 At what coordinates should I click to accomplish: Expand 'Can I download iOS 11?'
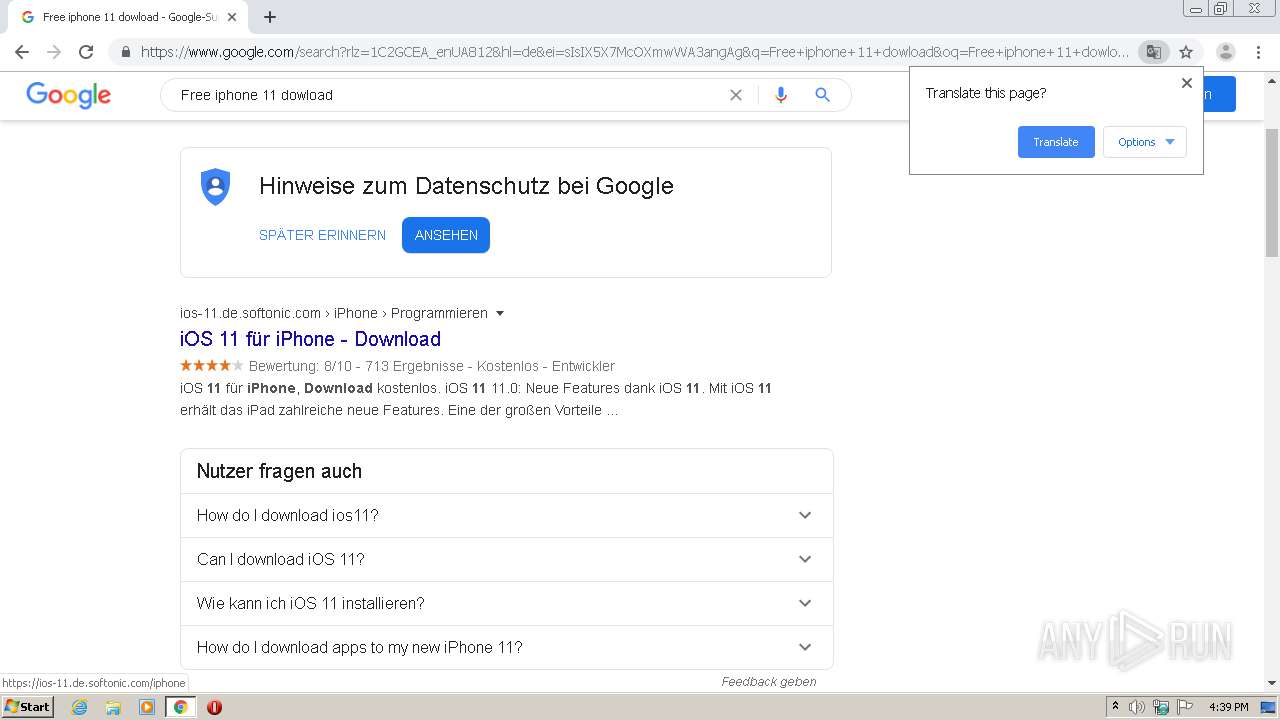[x=506, y=559]
